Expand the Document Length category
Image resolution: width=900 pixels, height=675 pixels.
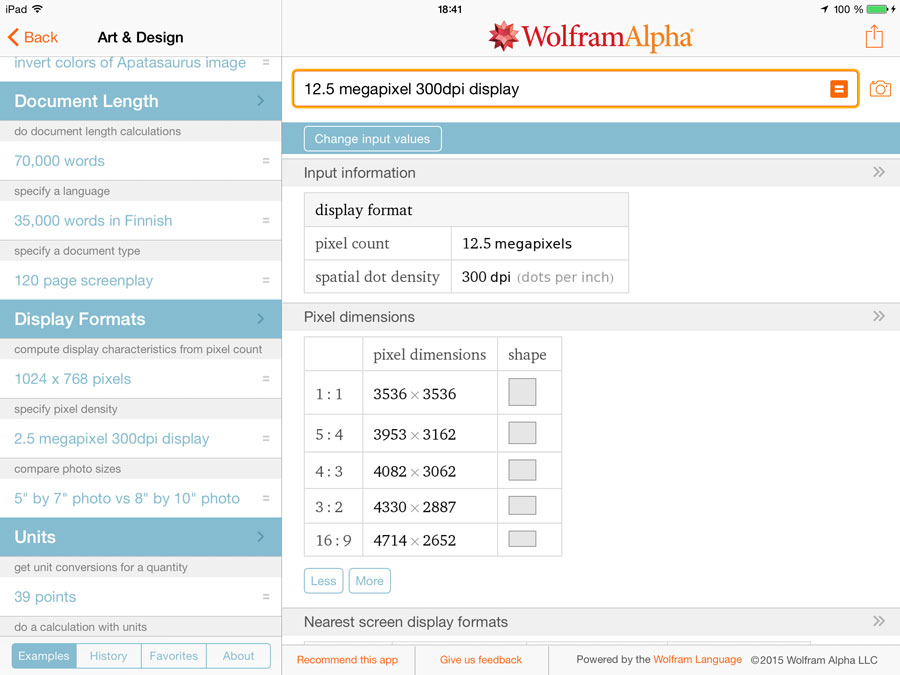coord(141,101)
